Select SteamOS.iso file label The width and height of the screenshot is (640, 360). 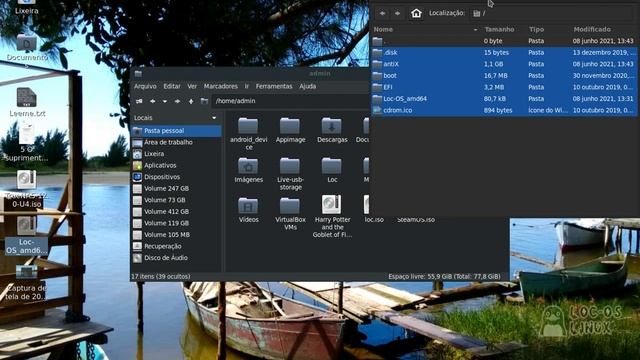pos(416,220)
